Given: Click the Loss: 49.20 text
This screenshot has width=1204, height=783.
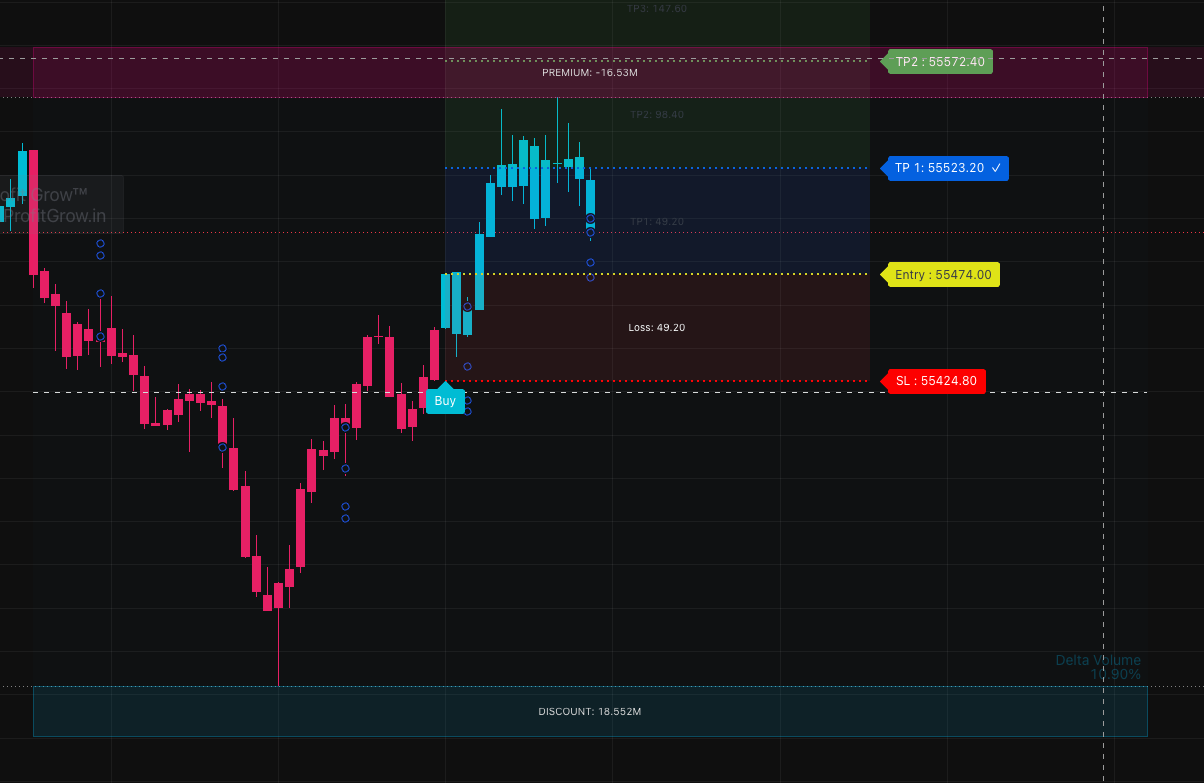Looking at the screenshot, I should [x=657, y=328].
